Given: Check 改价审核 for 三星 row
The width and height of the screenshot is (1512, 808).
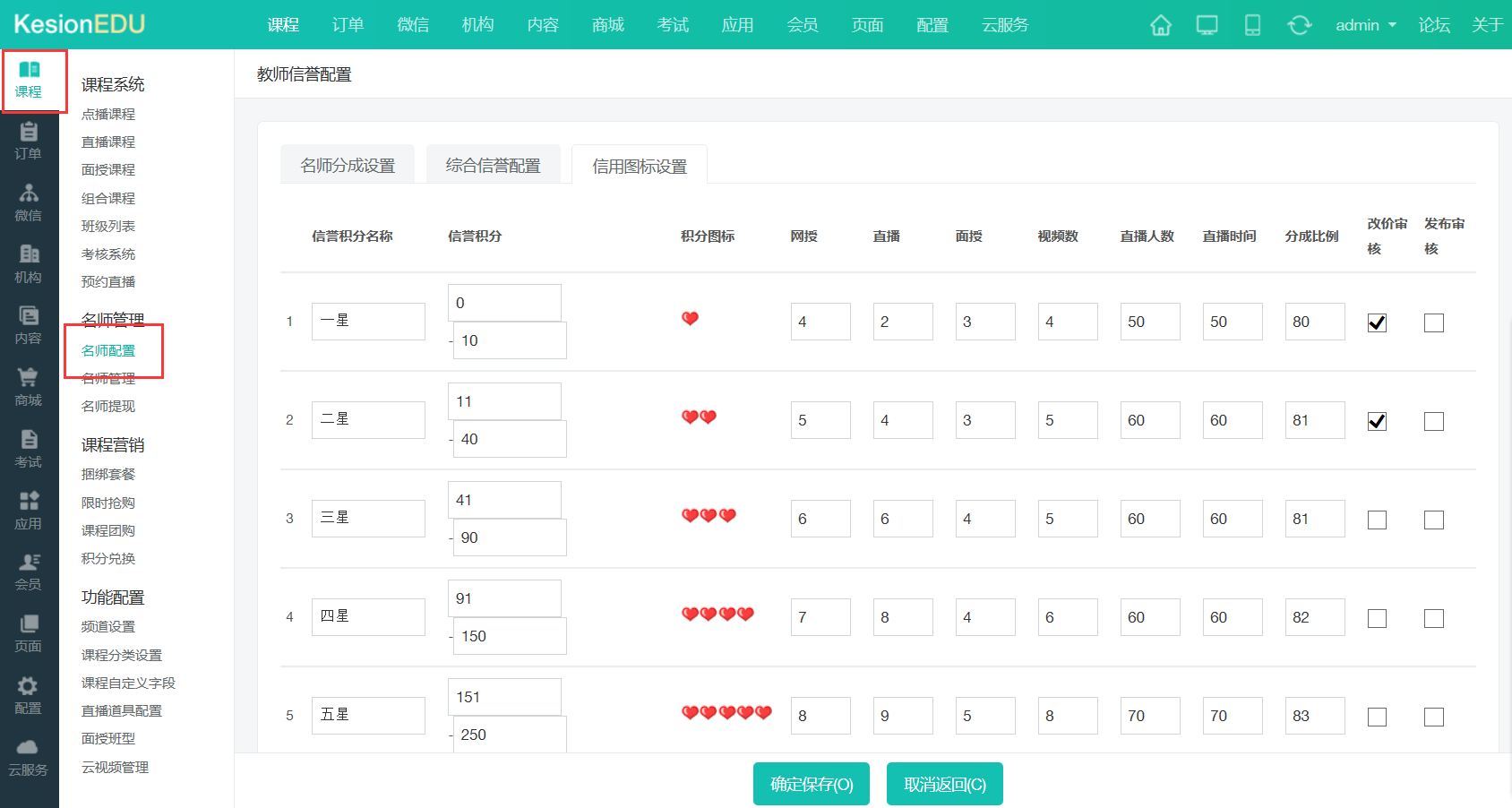Looking at the screenshot, I should (1377, 520).
